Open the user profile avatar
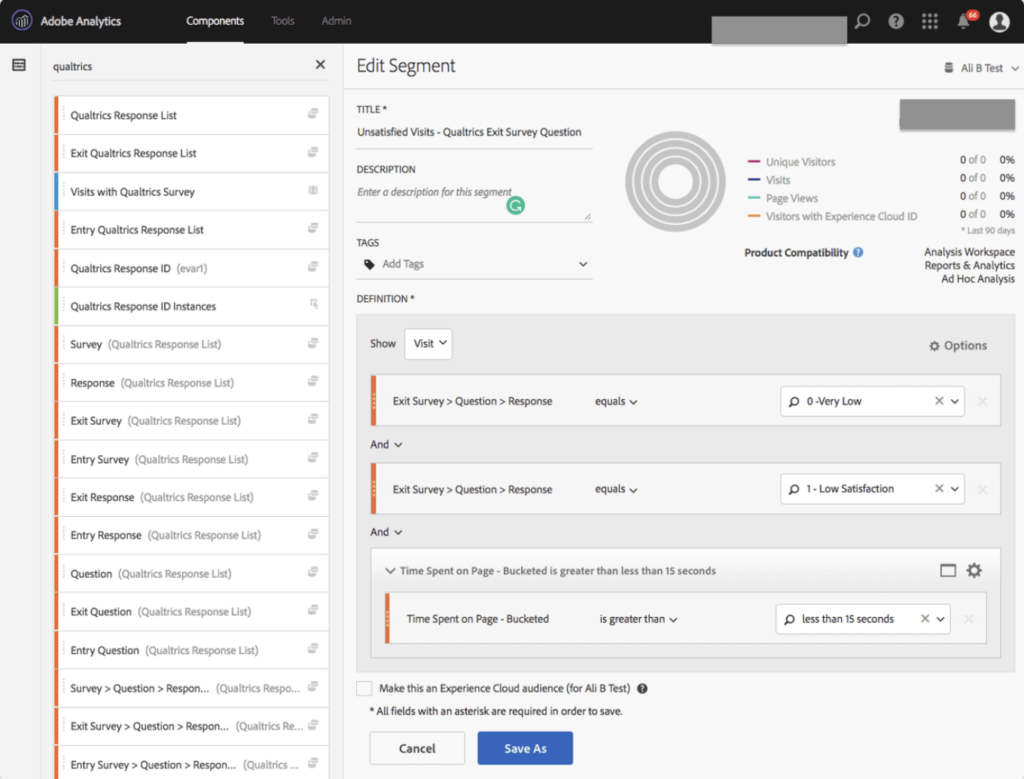Viewport: 1024px width, 779px height. pos(999,22)
